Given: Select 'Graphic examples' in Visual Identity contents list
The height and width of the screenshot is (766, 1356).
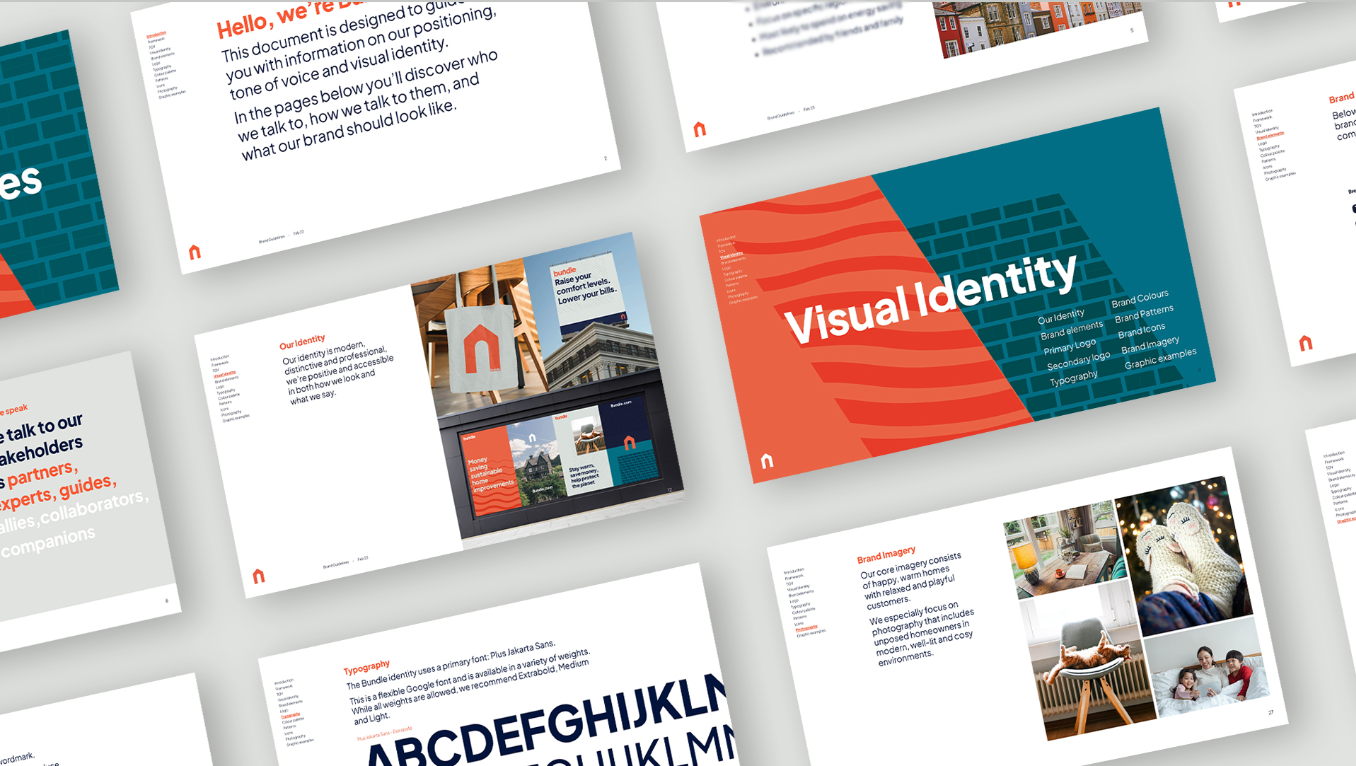Looking at the screenshot, I should (x=1160, y=359).
